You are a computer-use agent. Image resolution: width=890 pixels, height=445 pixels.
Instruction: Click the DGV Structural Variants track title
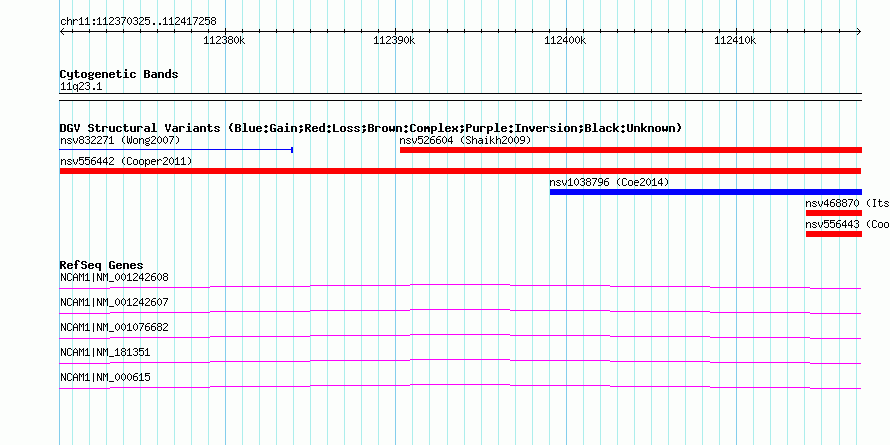point(371,128)
